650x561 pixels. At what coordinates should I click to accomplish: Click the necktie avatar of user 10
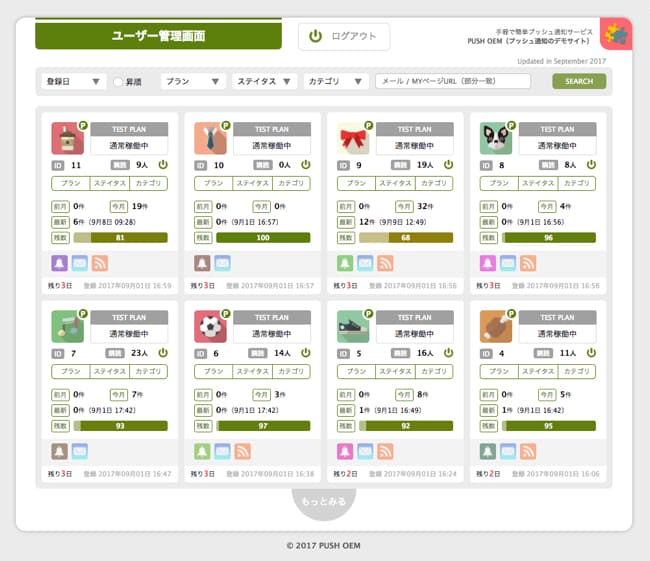point(210,138)
